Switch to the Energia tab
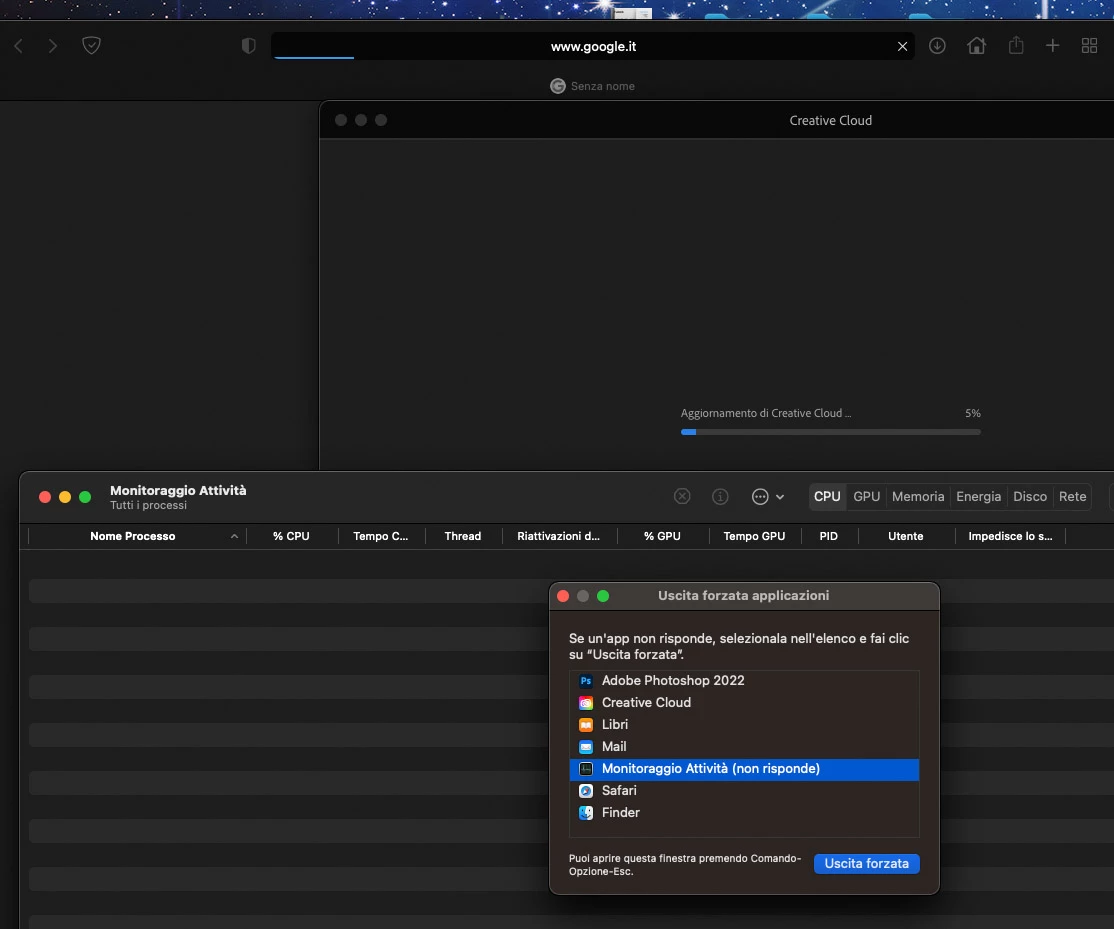The width and height of the screenshot is (1114, 929). pyautogui.click(x=978, y=496)
